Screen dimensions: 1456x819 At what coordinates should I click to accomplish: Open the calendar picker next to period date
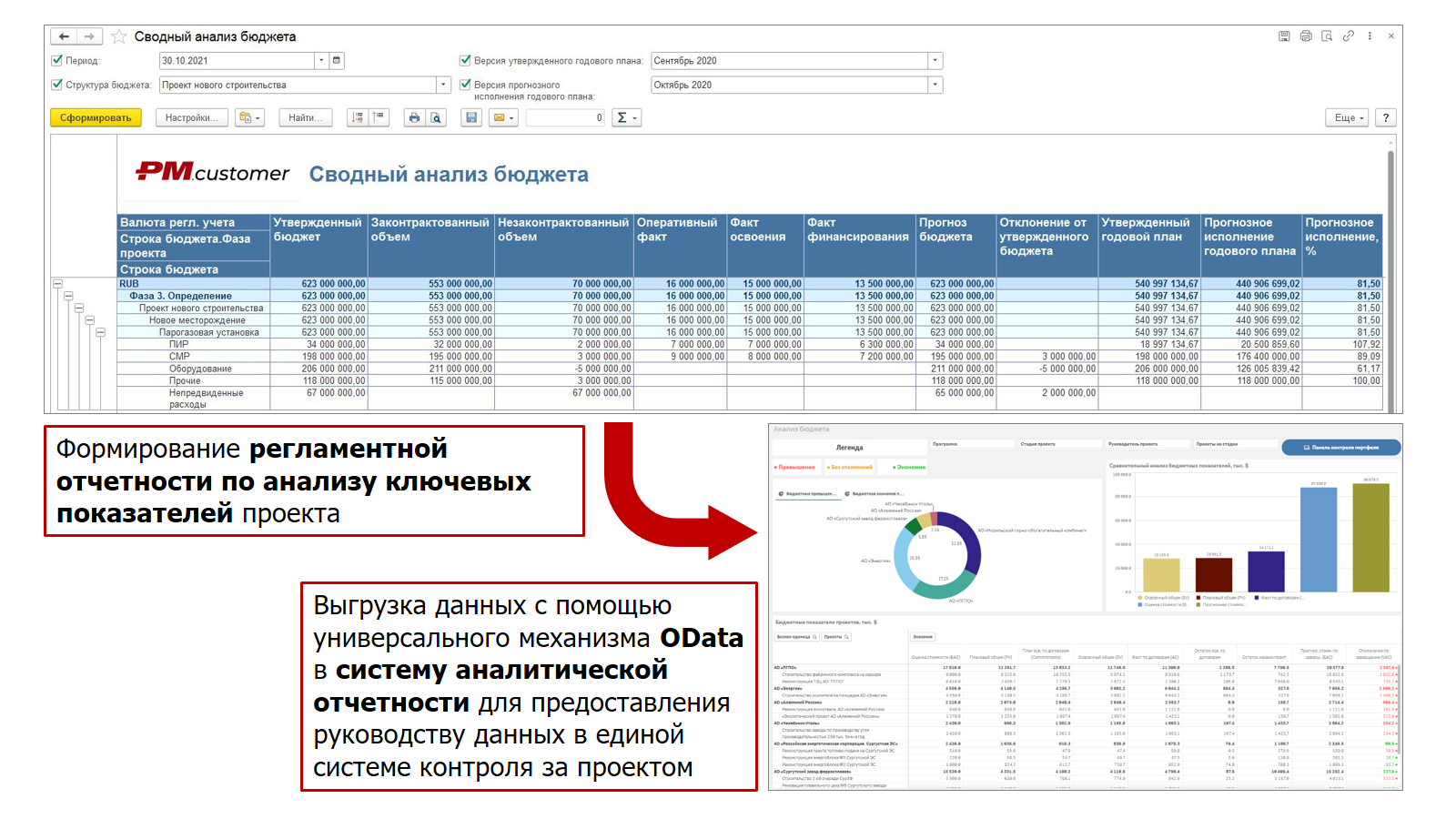337,61
